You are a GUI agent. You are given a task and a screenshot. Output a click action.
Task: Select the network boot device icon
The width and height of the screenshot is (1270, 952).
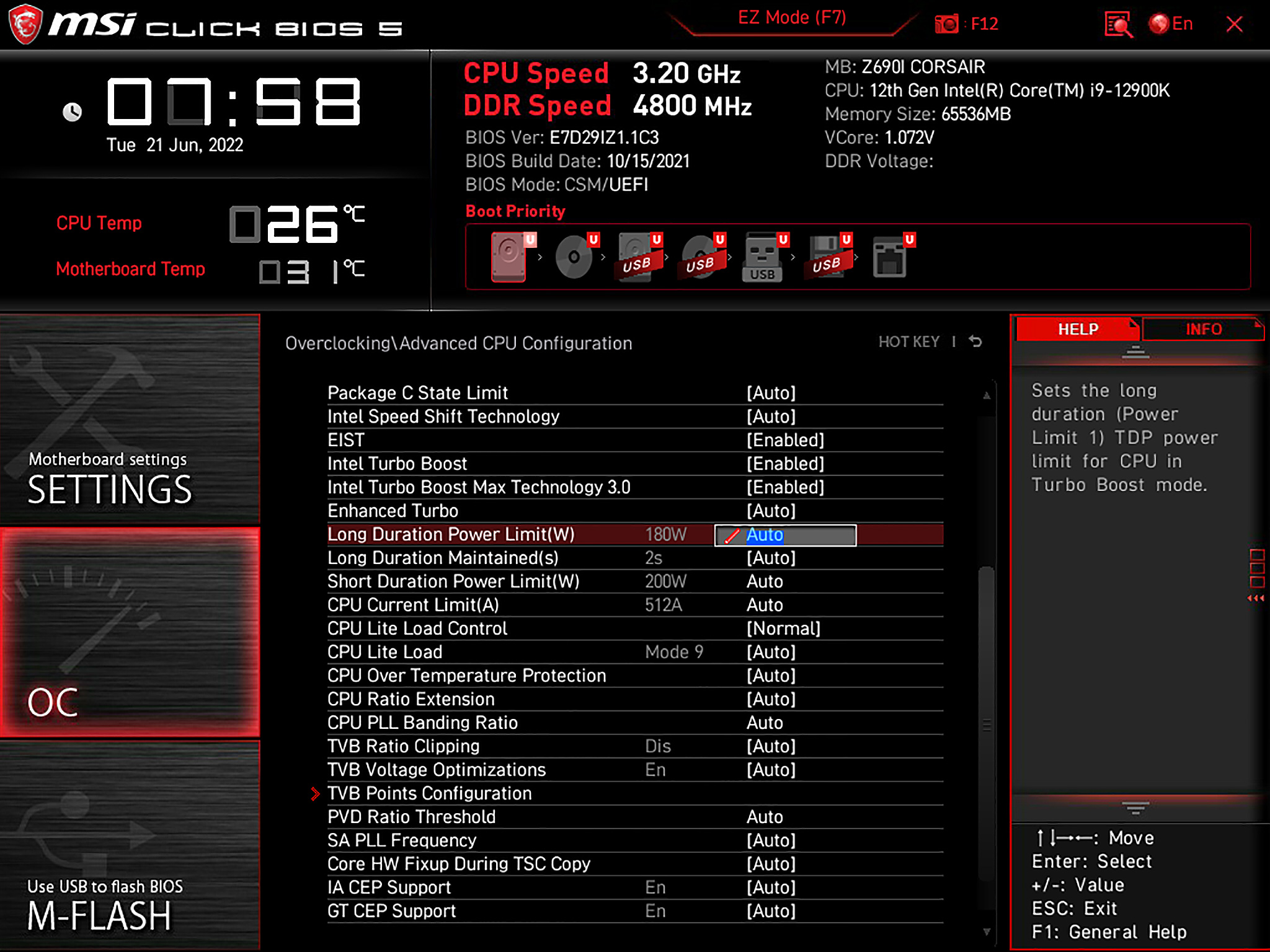(890, 257)
